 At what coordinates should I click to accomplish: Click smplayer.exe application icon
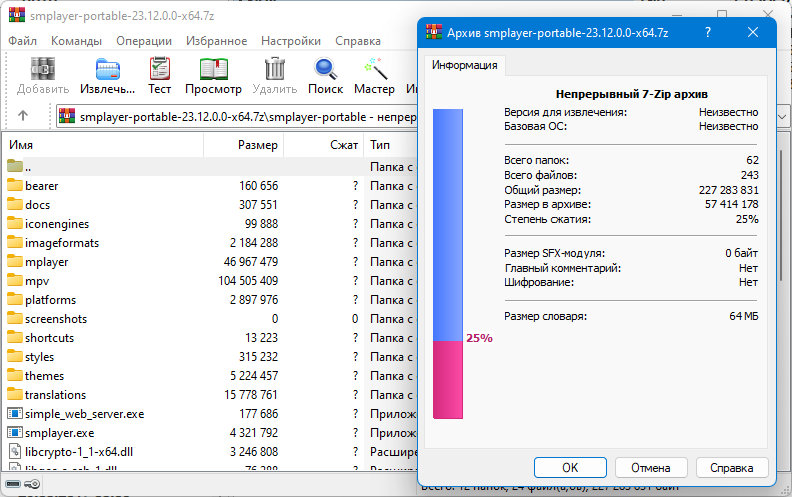click(15, 433)
